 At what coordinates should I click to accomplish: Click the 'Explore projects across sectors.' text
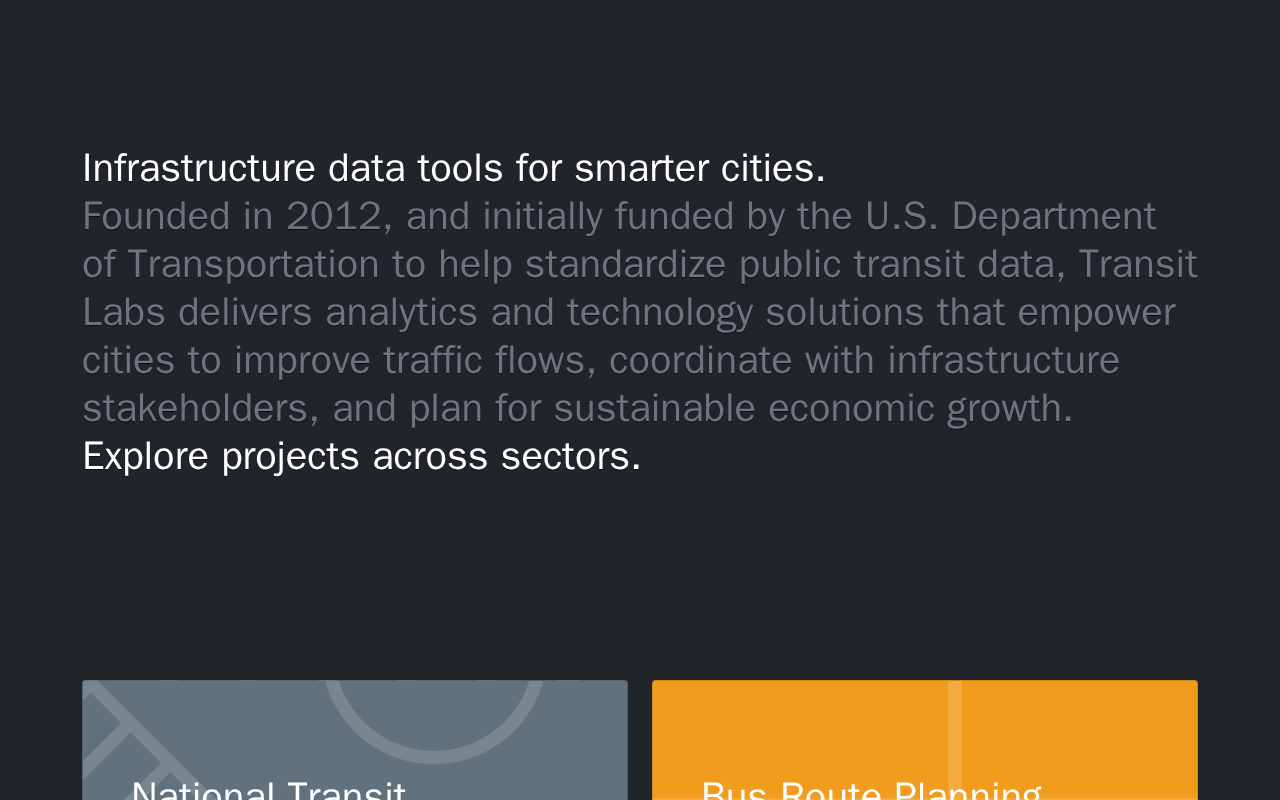tap(362, 457)
